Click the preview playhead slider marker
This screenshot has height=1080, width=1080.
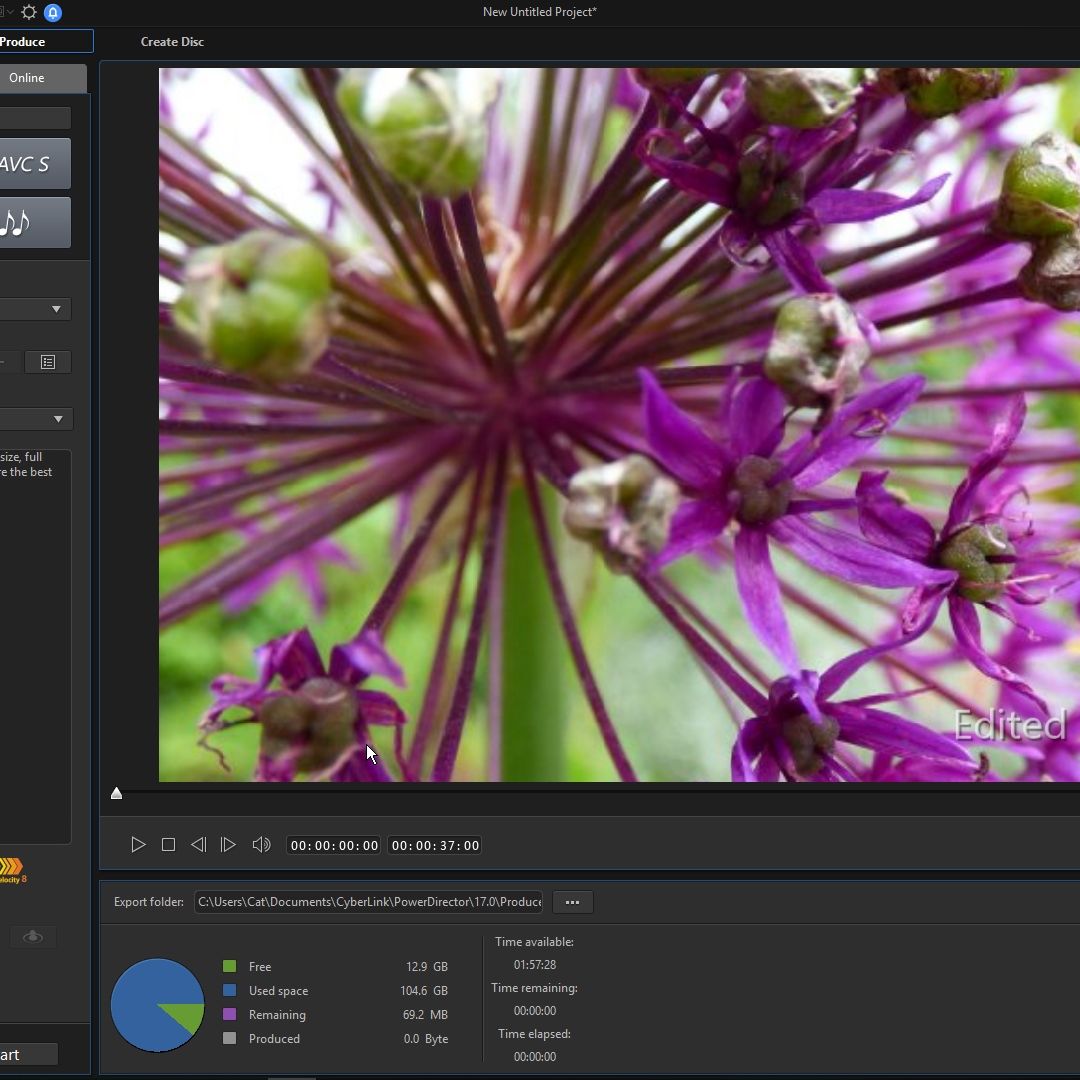[116, 793]
